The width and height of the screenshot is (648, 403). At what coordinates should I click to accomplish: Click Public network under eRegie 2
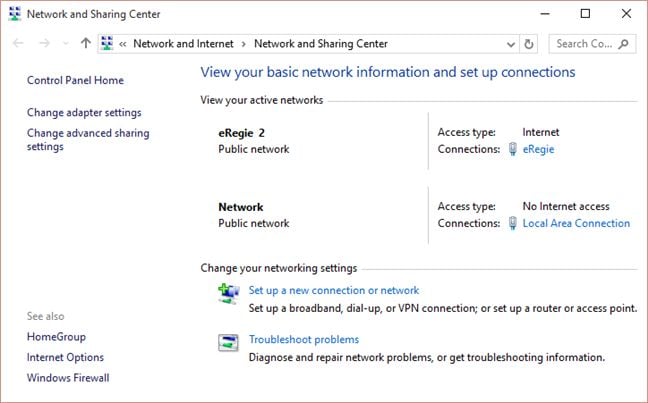pos(254,149)
